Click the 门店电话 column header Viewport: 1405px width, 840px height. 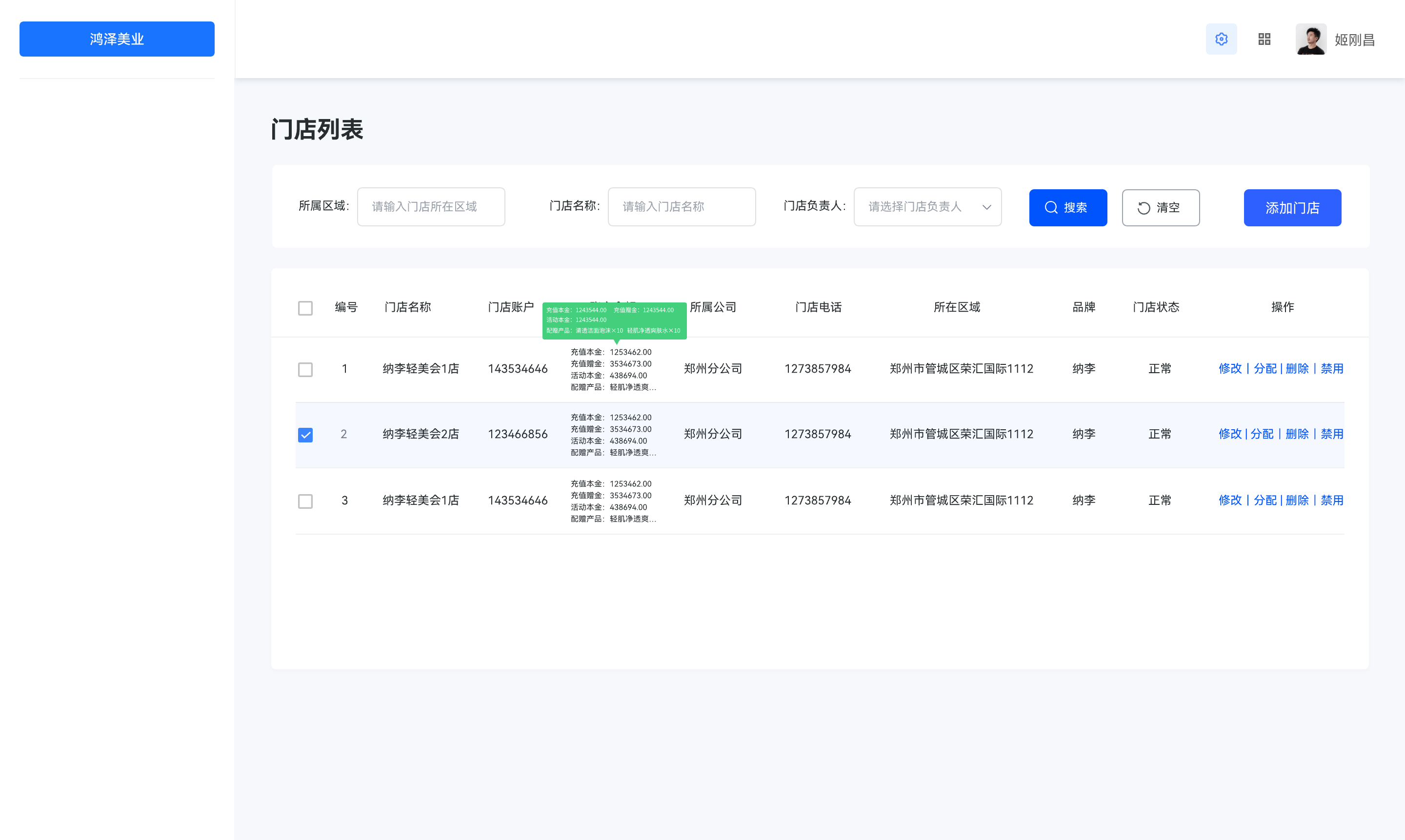[x=818, y=307]
